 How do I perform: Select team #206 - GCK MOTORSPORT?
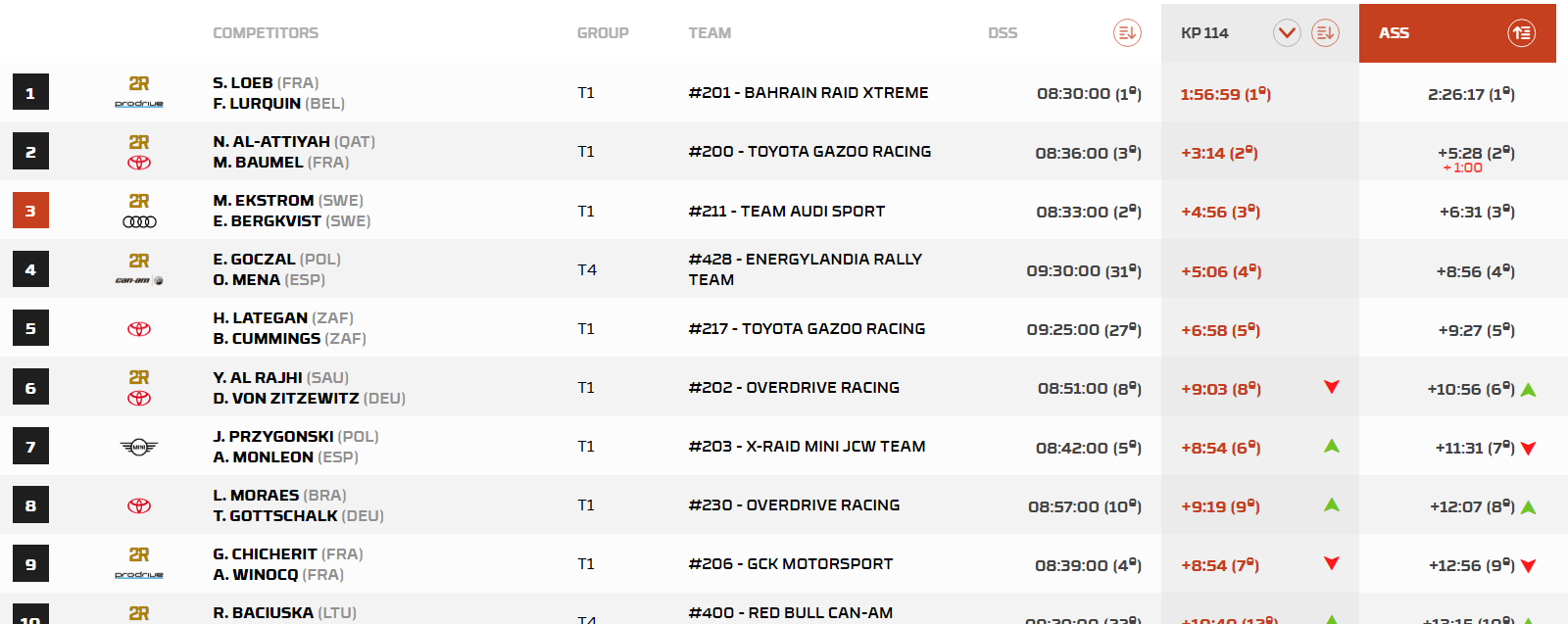click(791, 564)
